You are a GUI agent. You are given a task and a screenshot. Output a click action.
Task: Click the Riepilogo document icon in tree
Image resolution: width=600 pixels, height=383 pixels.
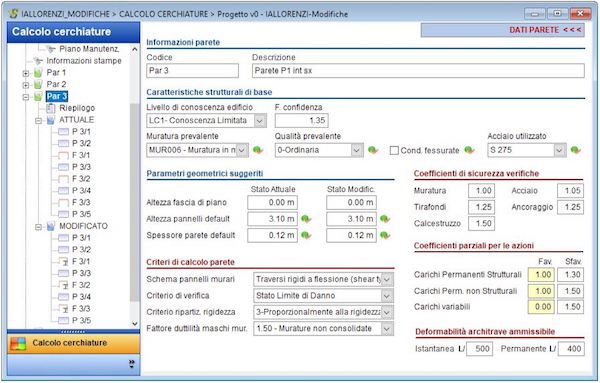click(51, 108)
